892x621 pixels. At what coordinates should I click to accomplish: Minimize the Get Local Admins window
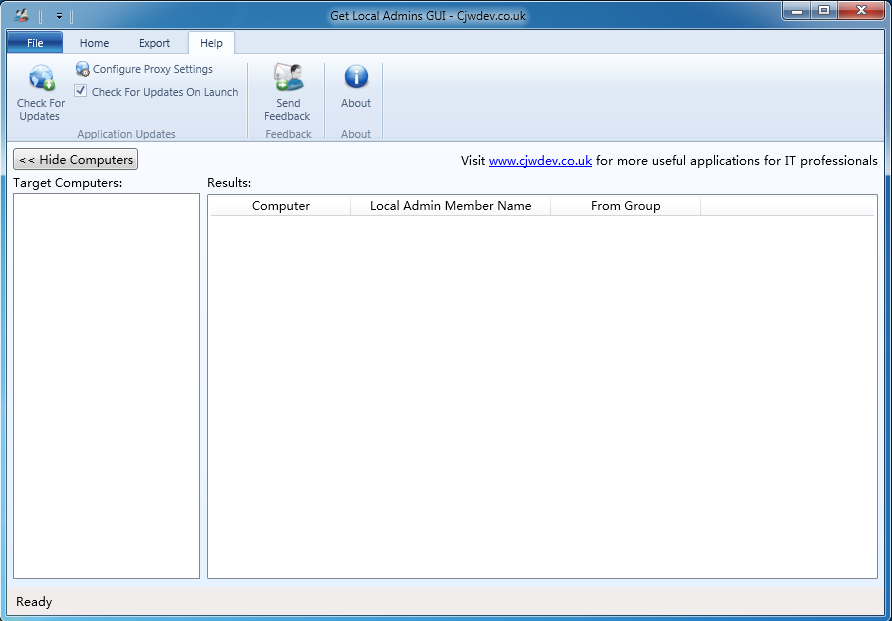click(x=796, y=11)
